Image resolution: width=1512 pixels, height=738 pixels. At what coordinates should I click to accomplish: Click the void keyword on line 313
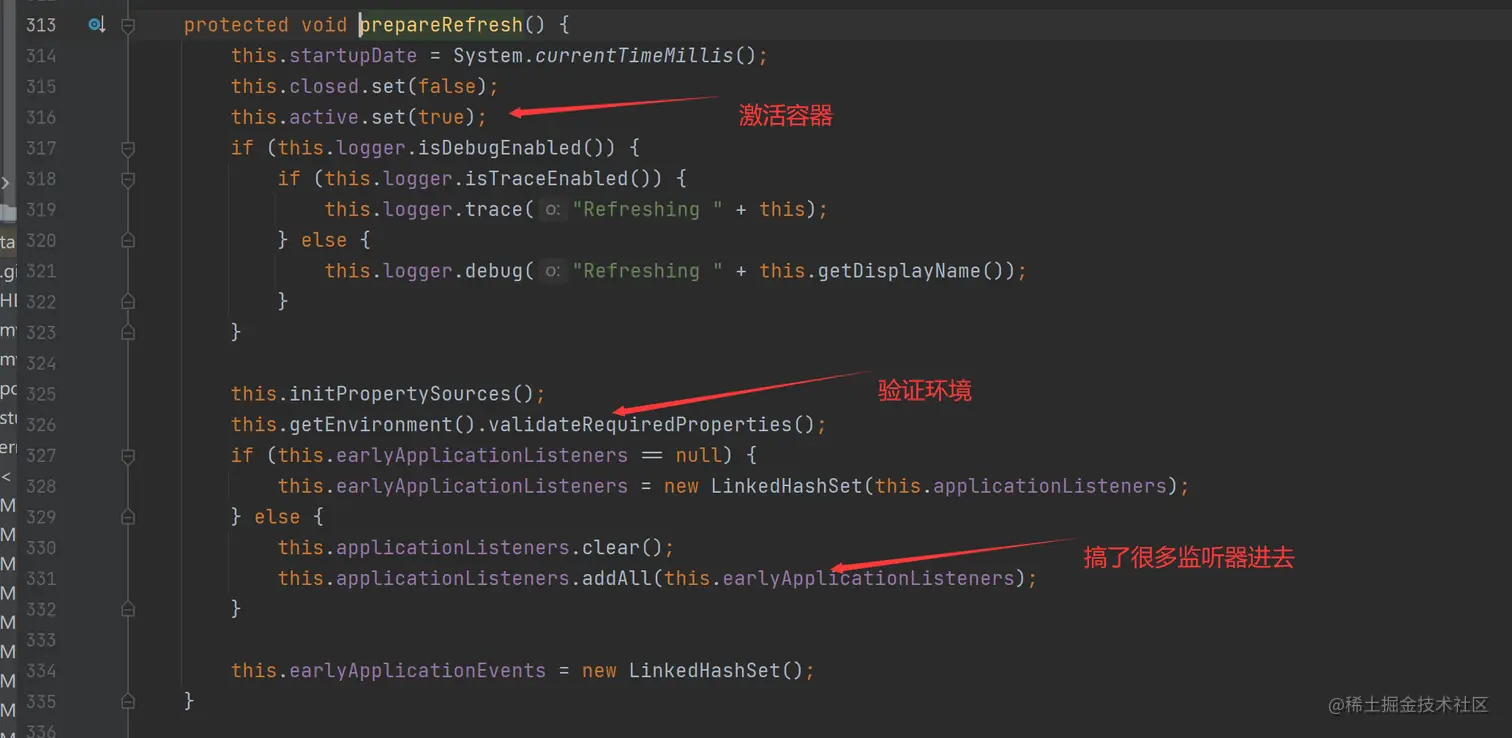point(324,25)
